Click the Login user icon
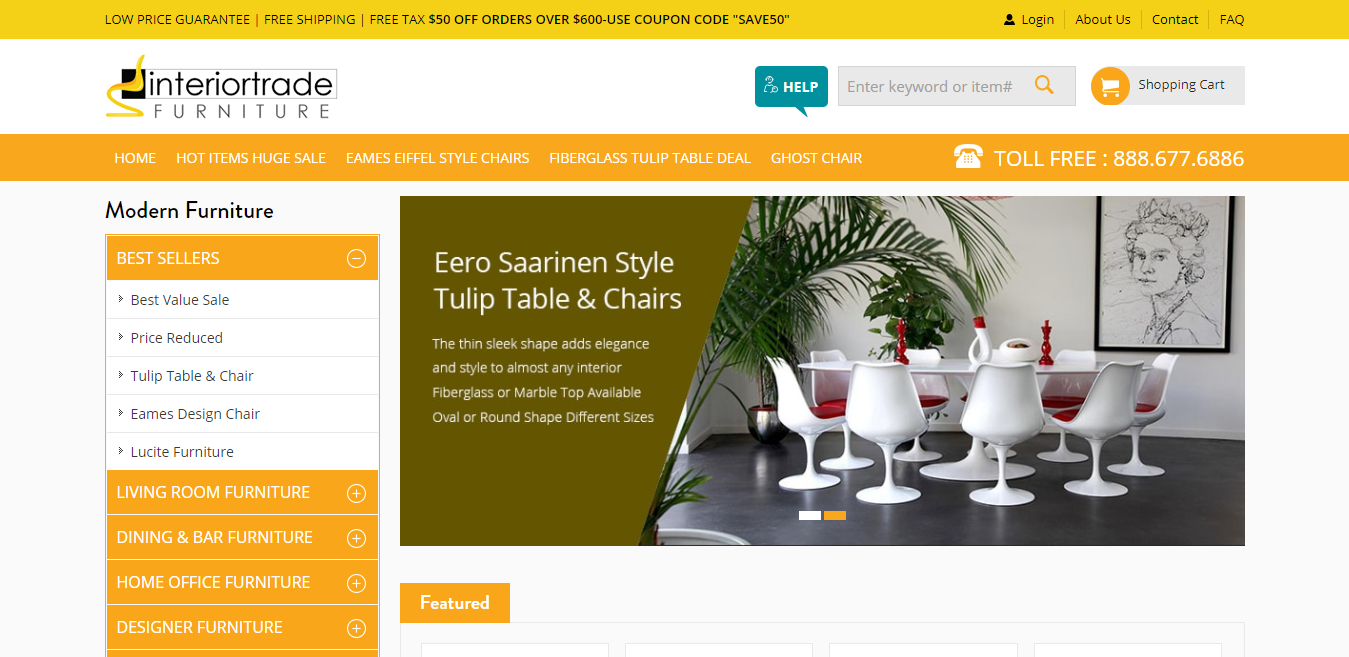1349x657 pixels. coord(1009,20)
